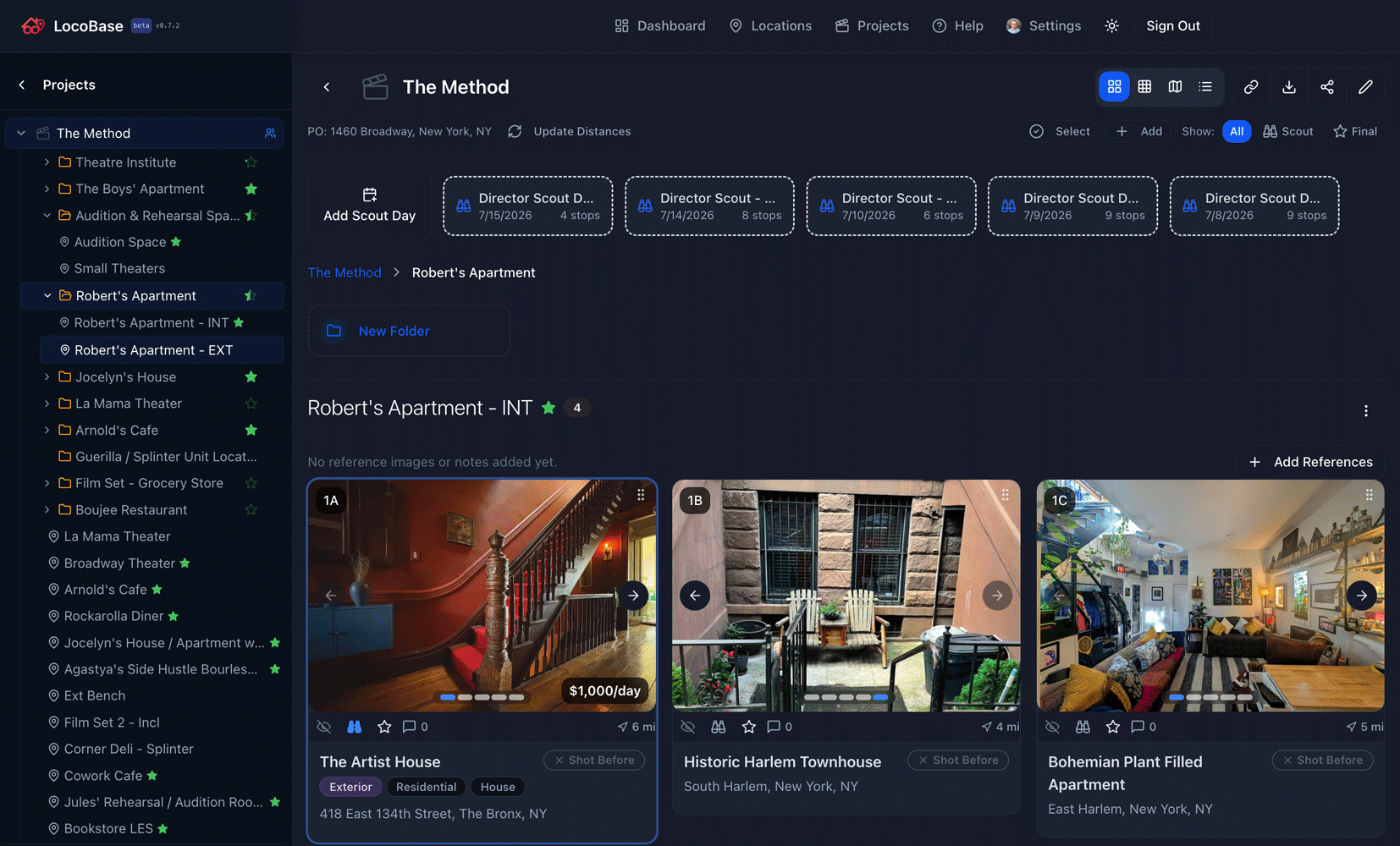Collapse Robert's Apartment folder

47,295
